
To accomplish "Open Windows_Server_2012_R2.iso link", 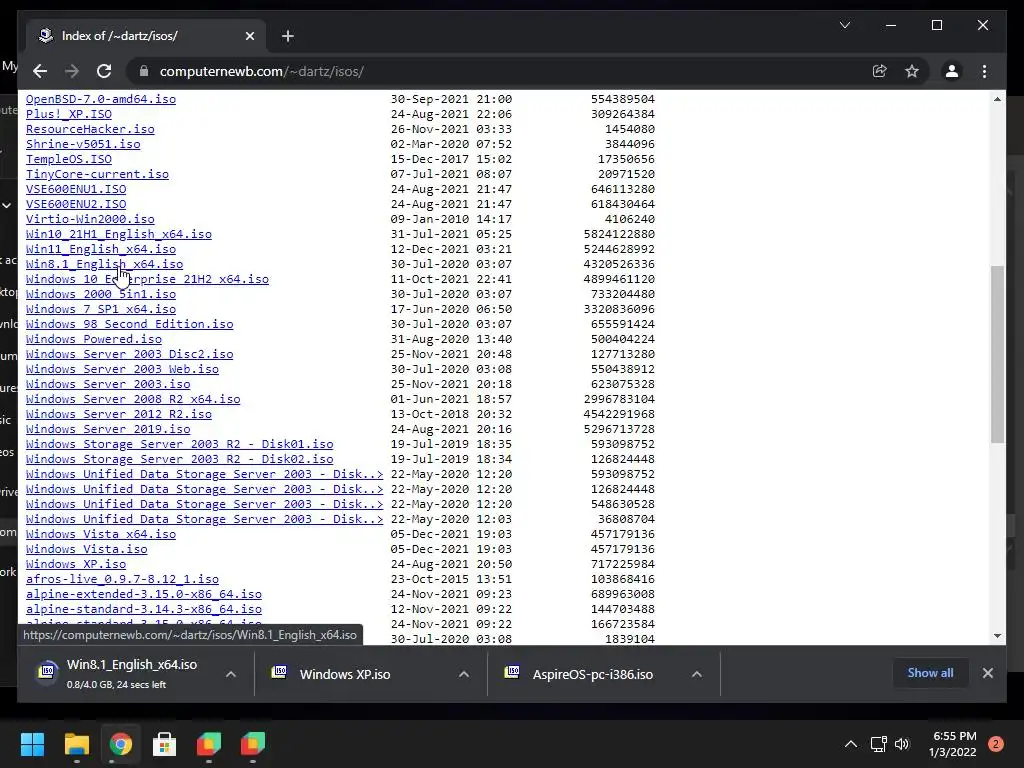I will pos(119,414).
